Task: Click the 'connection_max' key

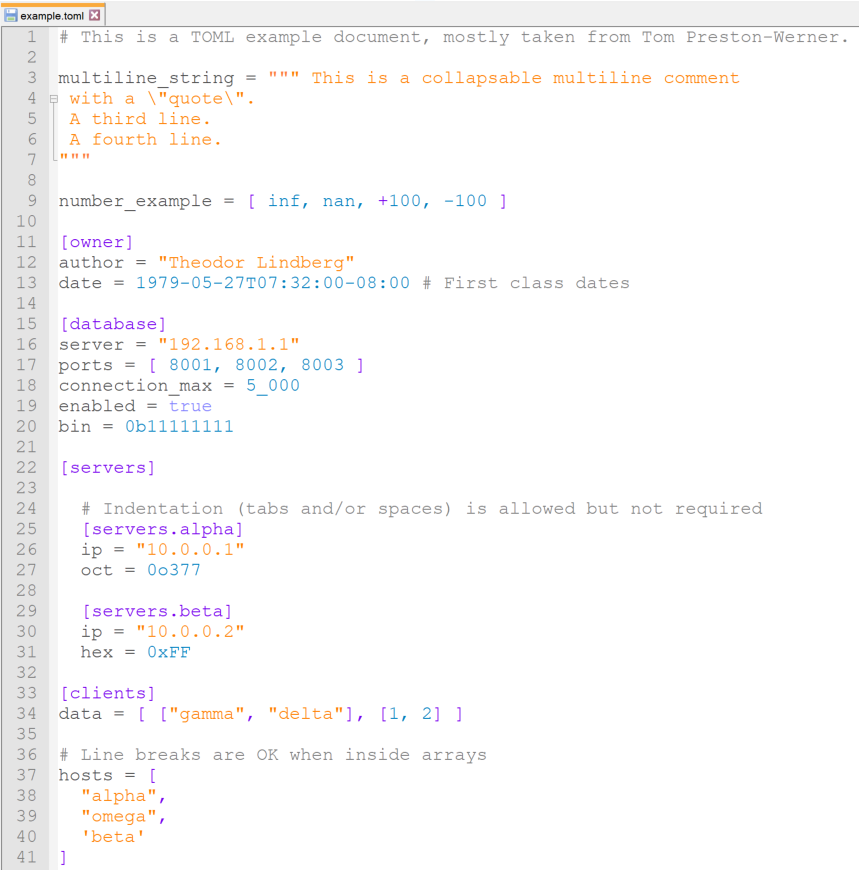Action: (x=135, y=386)
